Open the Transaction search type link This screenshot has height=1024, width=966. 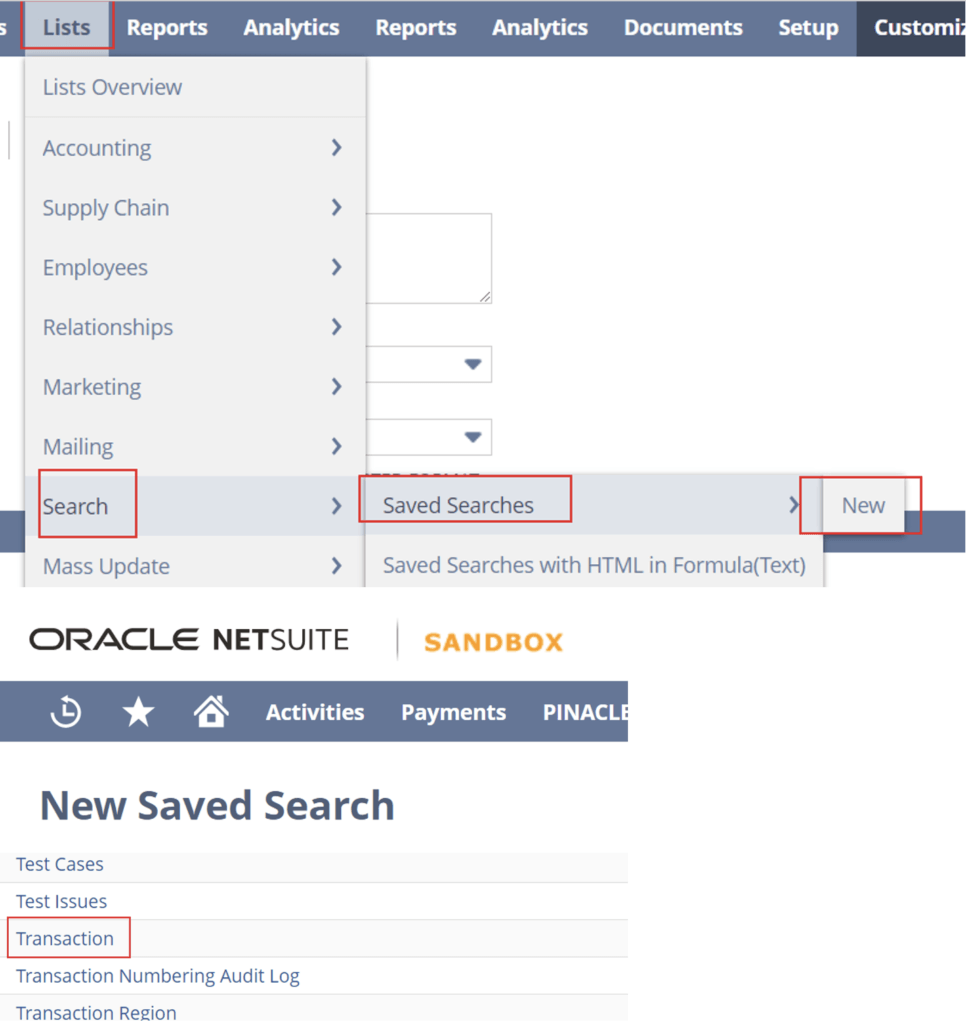click(65, 938)
